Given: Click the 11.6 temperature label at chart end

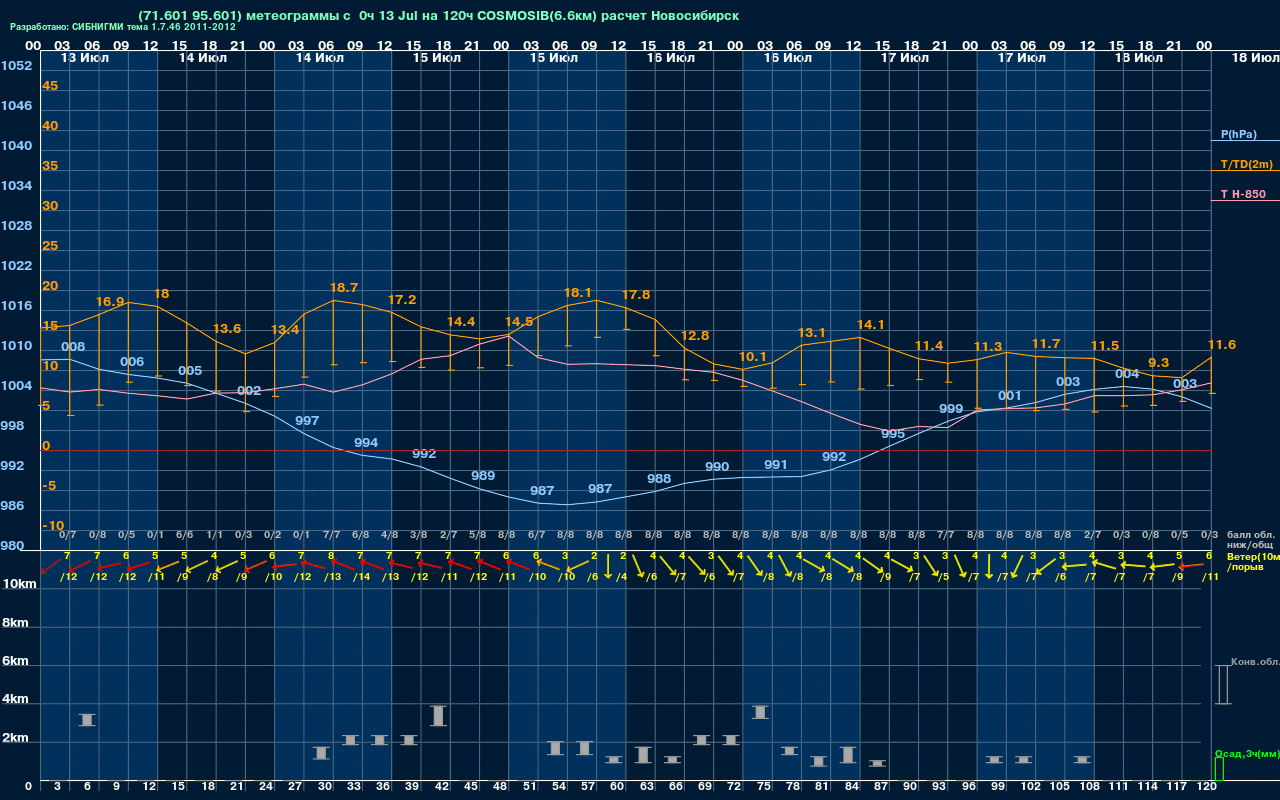Looking at the screenshot, I should (x=1222, y=345).
